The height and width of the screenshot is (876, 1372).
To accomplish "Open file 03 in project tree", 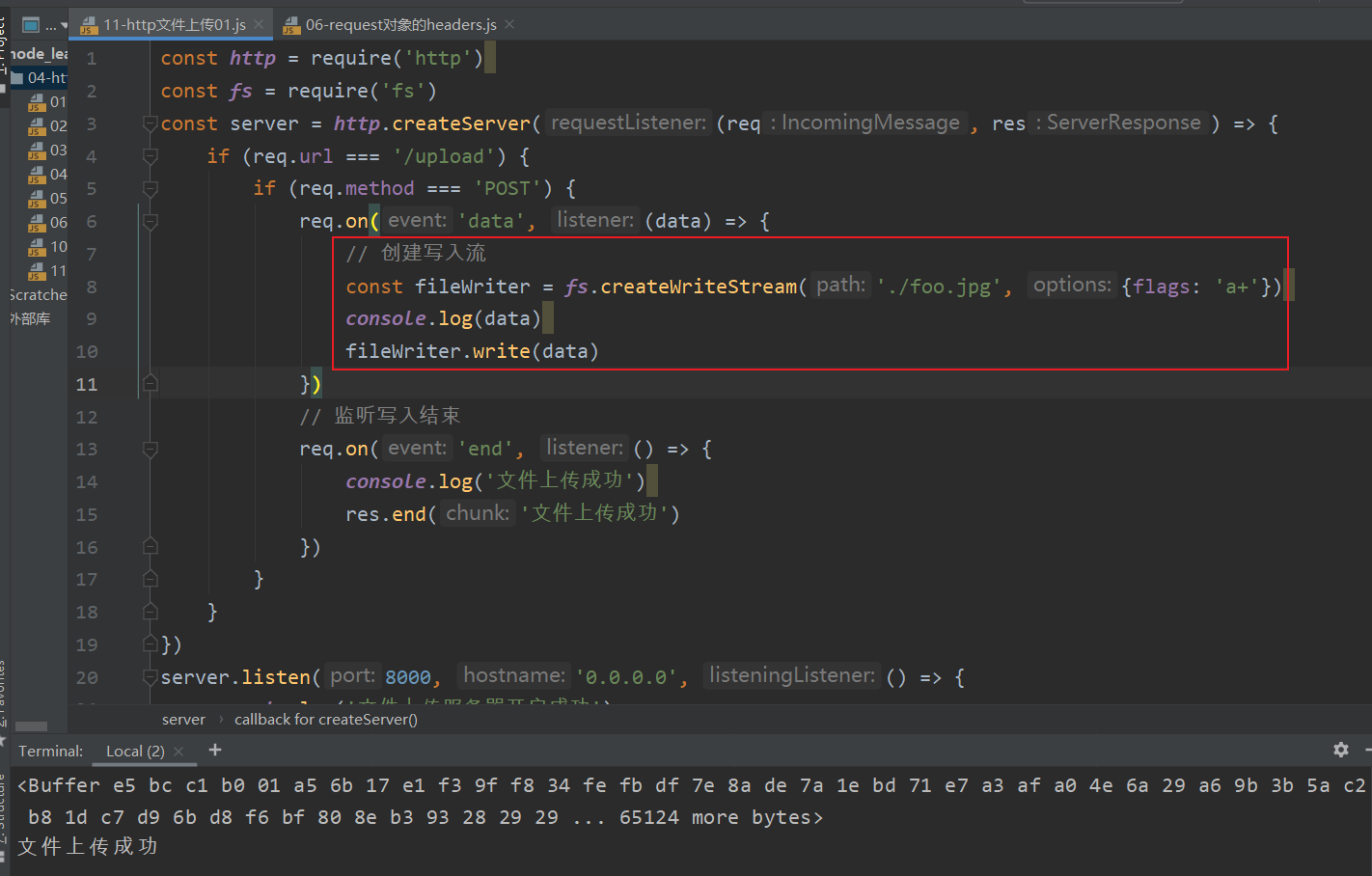I will (x=48, y=150).
